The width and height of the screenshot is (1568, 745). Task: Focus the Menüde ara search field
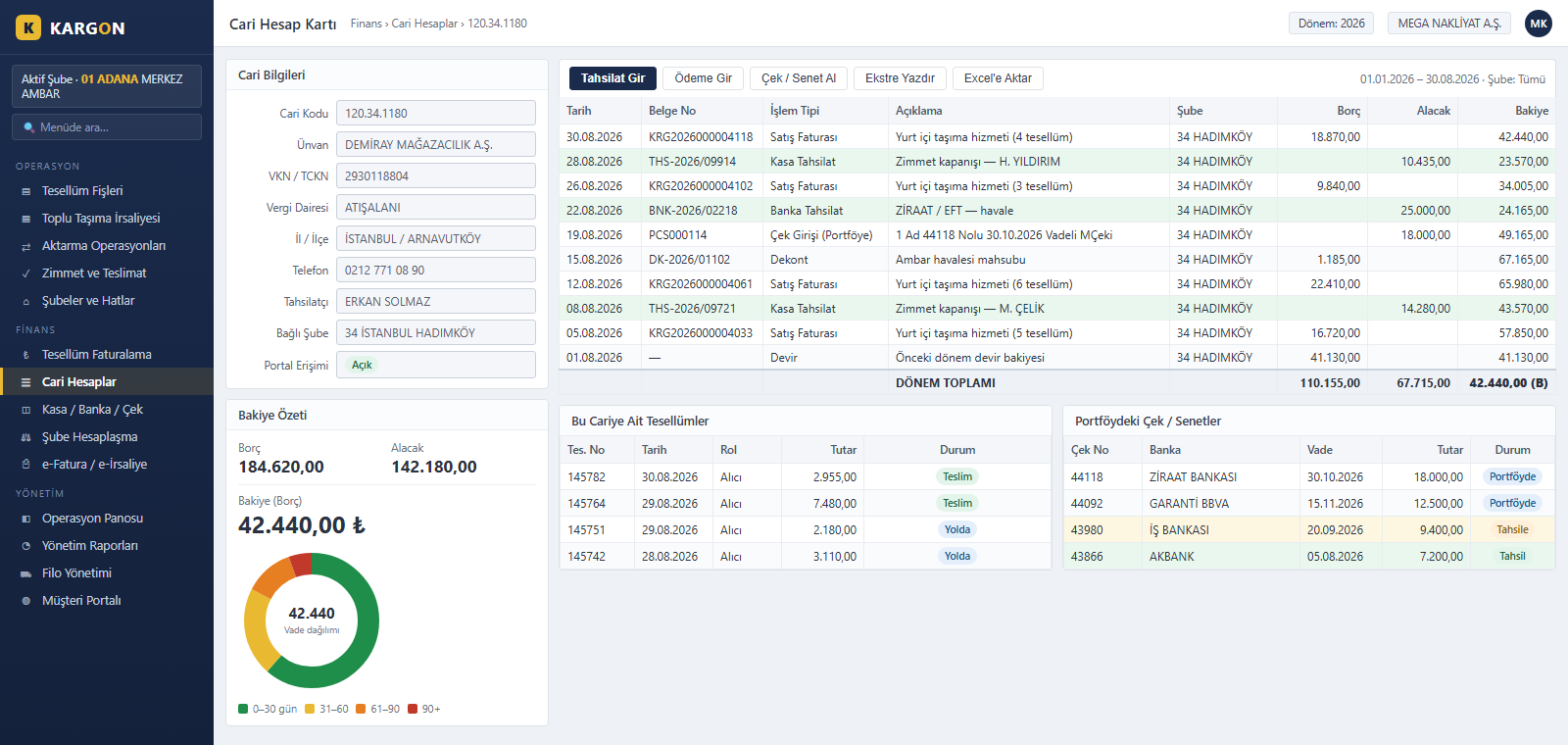click(107, 127)
